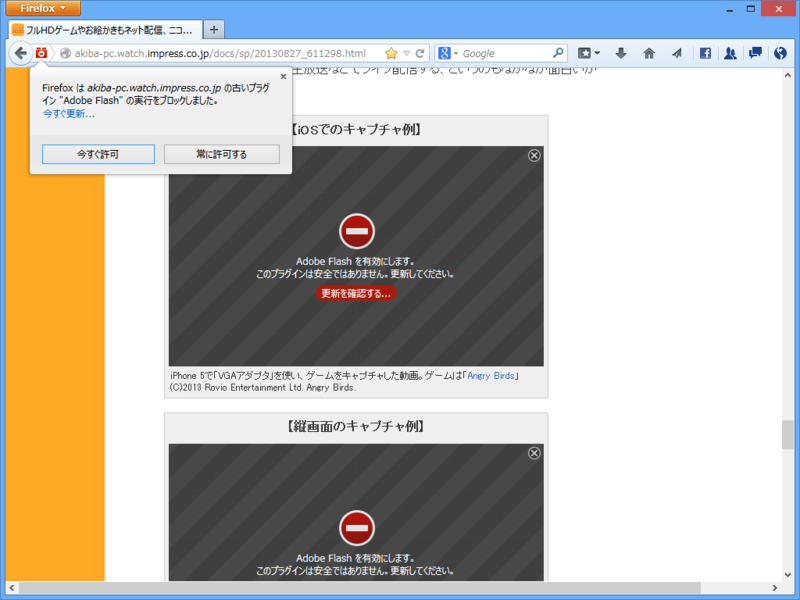Maximize the Firefox window

click(751, 9)
